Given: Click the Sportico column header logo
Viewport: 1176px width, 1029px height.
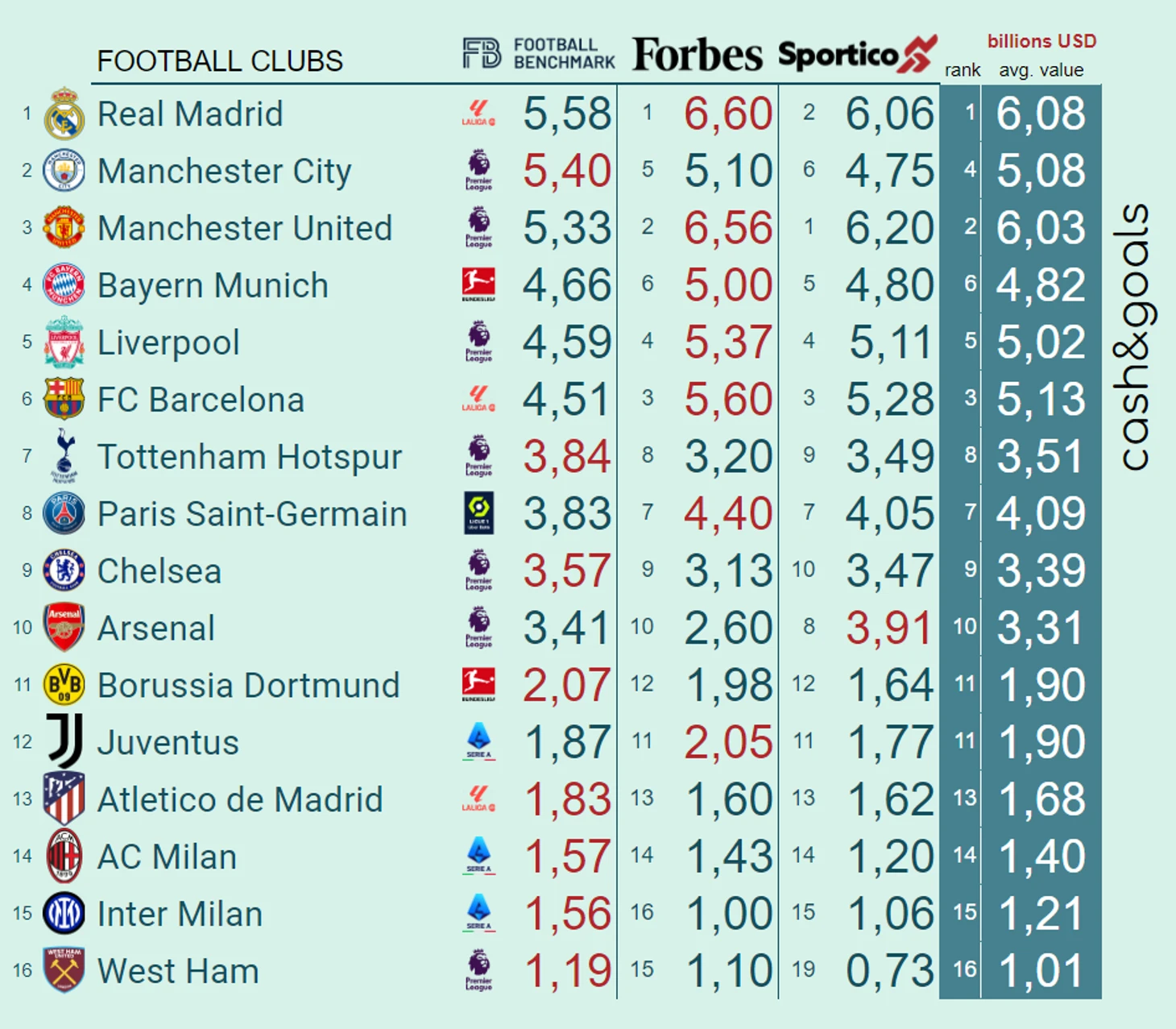Looking at the screenshot, I should 858,54.
